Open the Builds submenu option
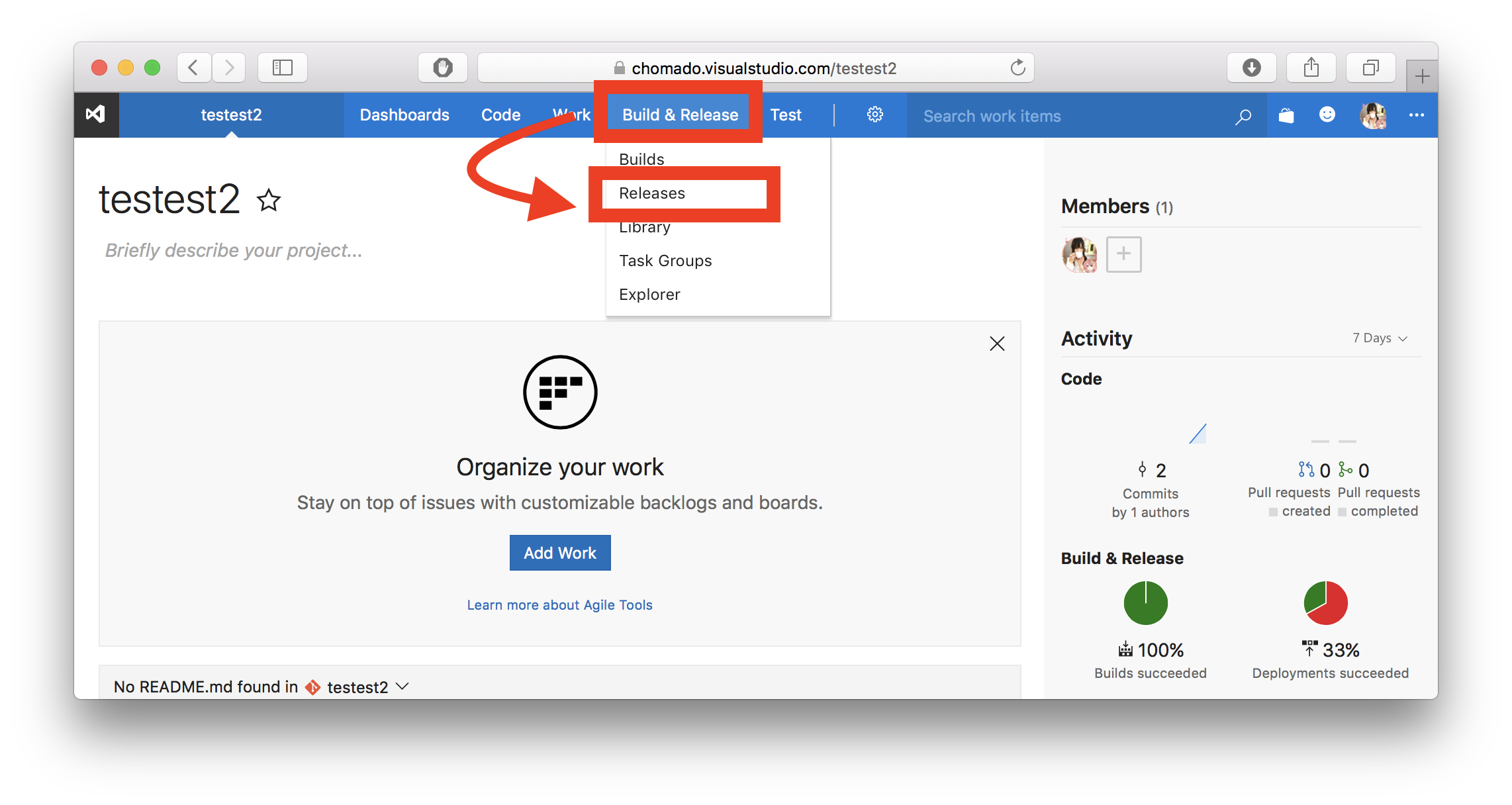The height and width of the screenshot is (805, 1512). (640, 159)
